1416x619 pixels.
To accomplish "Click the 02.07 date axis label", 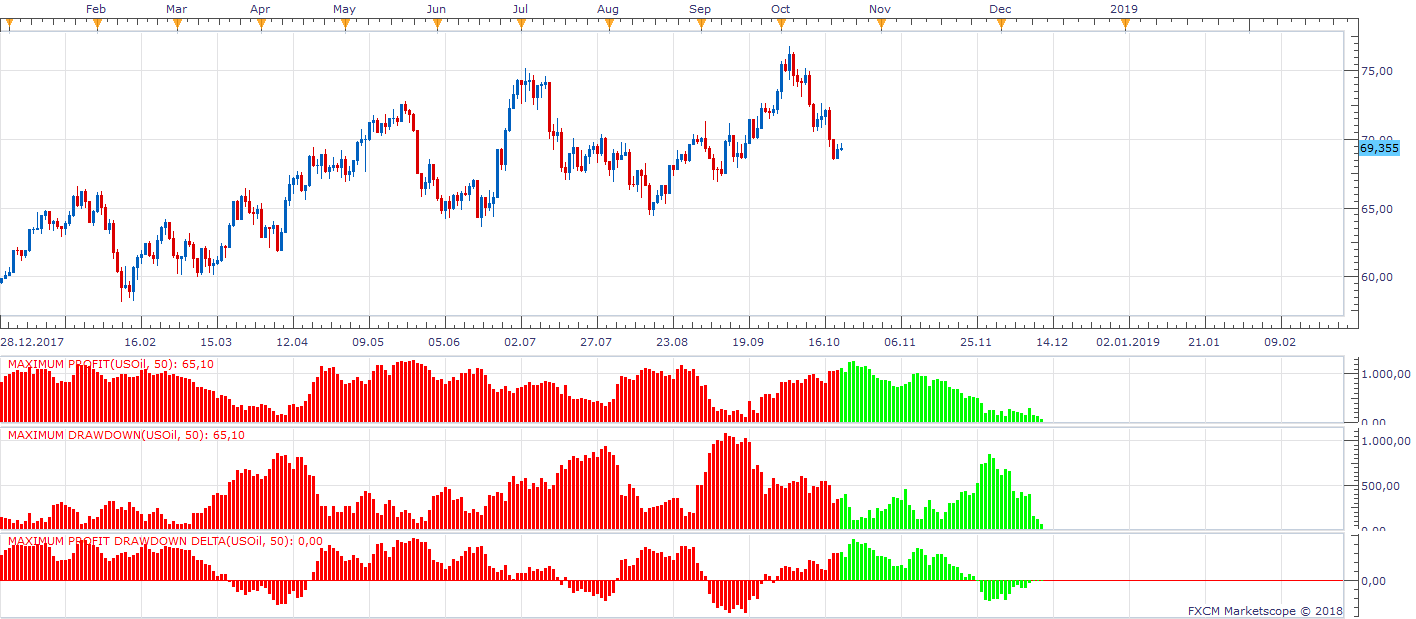I will (x=520, y=342).
